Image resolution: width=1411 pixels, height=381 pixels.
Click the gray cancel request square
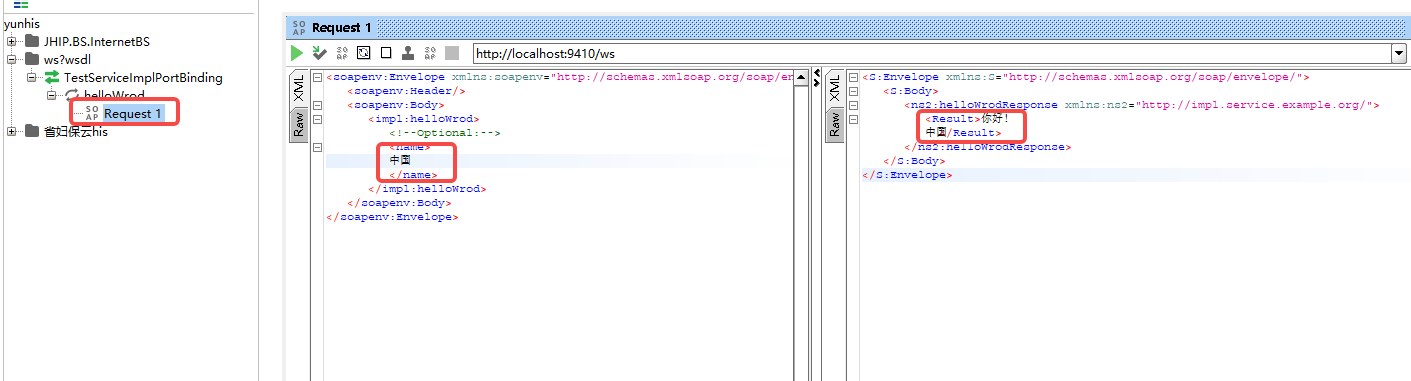point(452,52)
